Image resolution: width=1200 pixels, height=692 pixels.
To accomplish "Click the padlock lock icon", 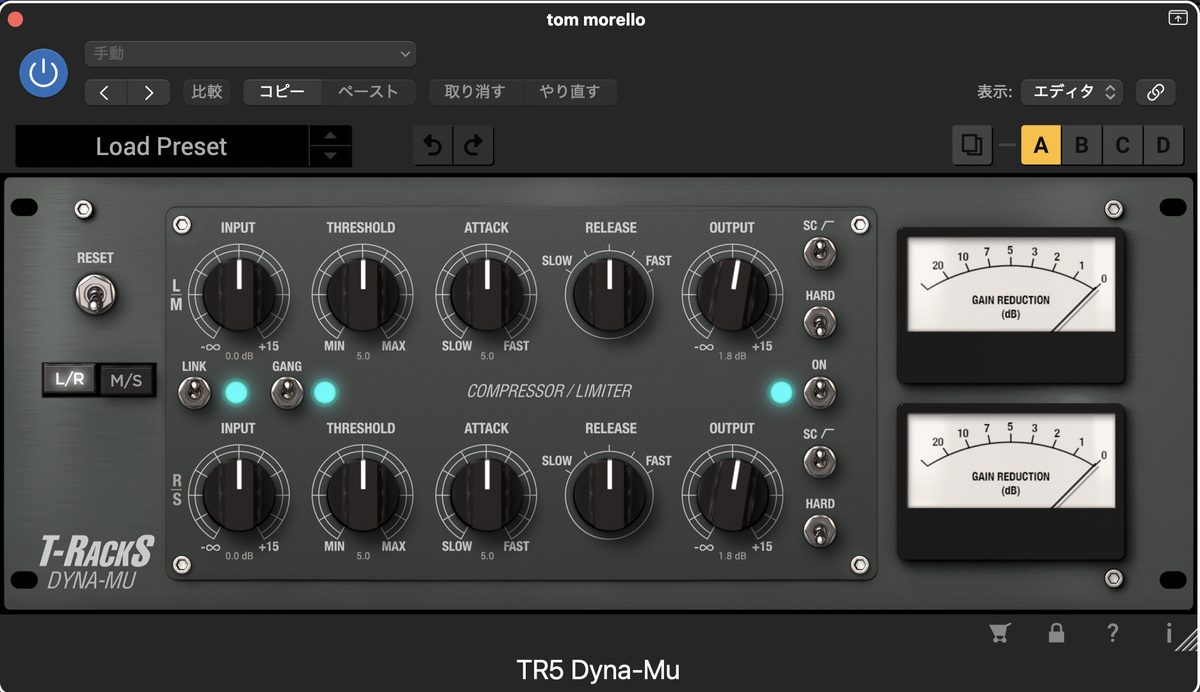I will (1055, 632).
